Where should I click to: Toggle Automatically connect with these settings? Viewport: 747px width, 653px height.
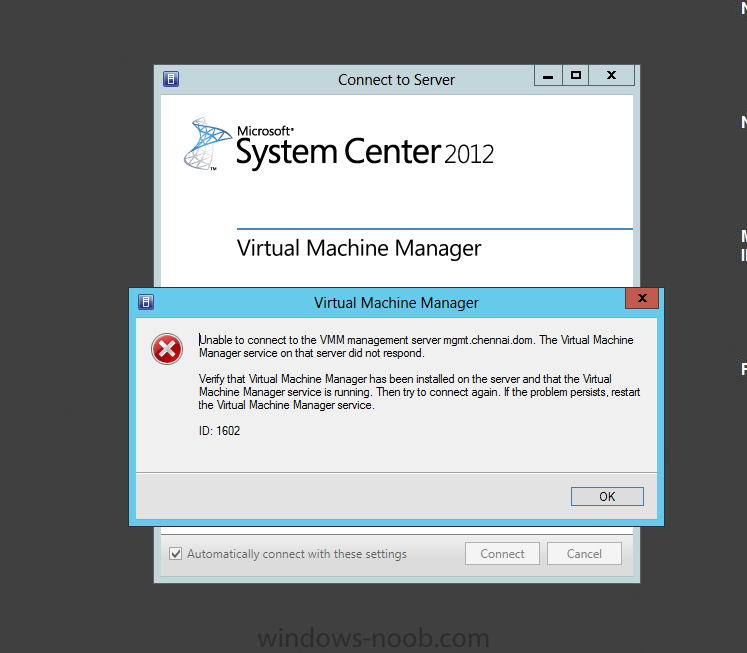pos(175,553)
